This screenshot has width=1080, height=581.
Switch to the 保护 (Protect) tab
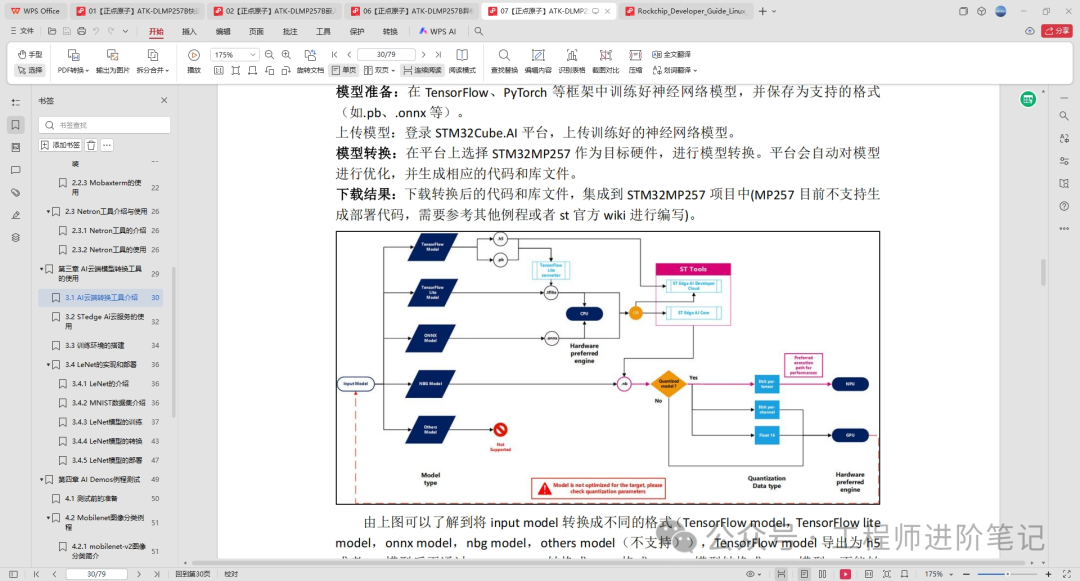pos(357,32)
